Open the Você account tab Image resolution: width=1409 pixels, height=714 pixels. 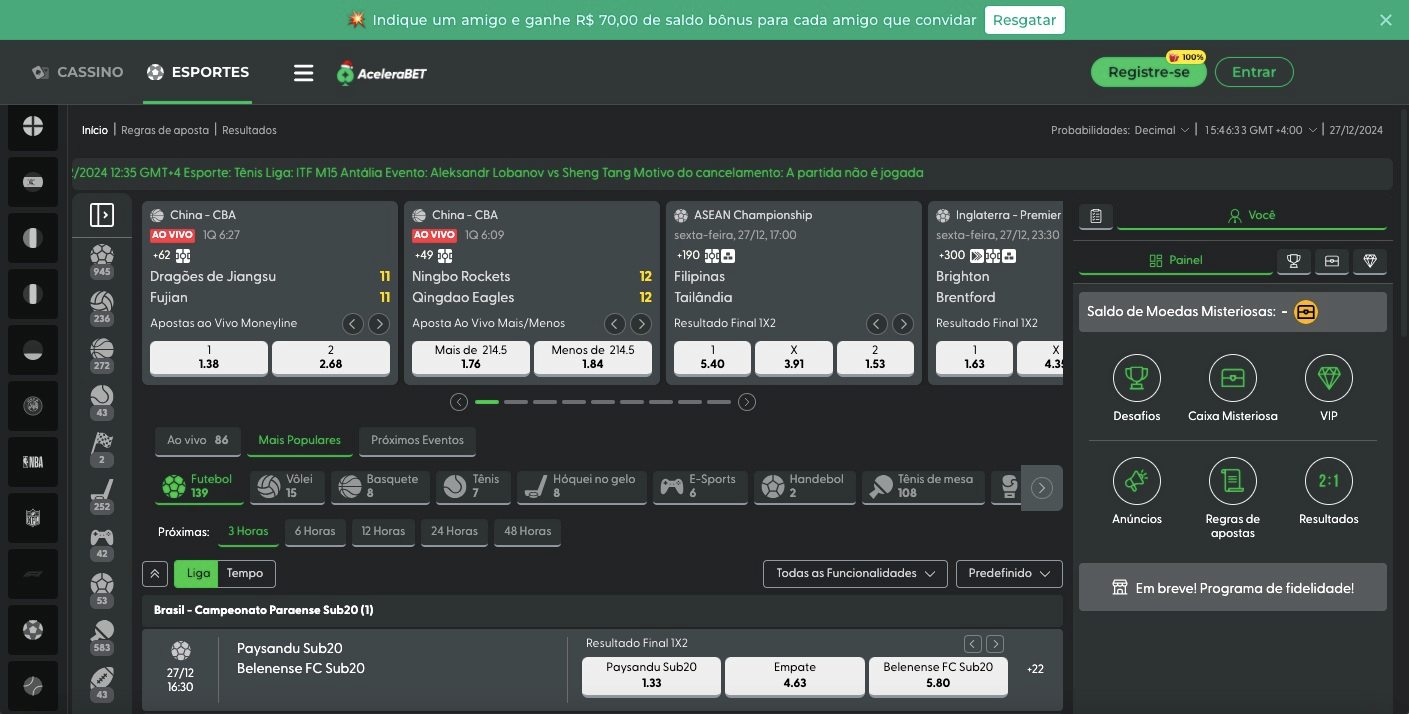tap(1252, 216)
